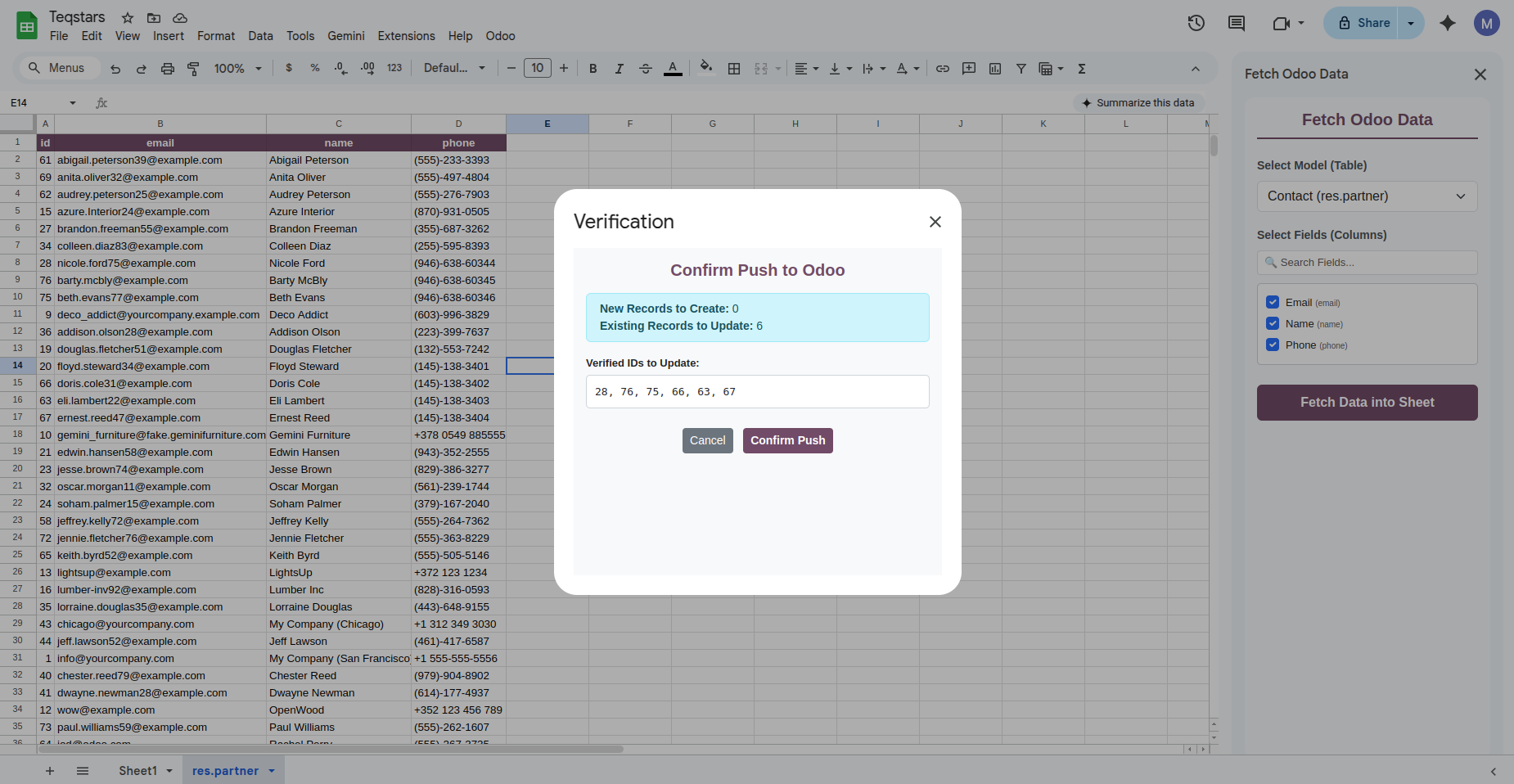Click the Confirm Push button
Viewport: 1514px width, 784px height.
[x=788, y=440]
